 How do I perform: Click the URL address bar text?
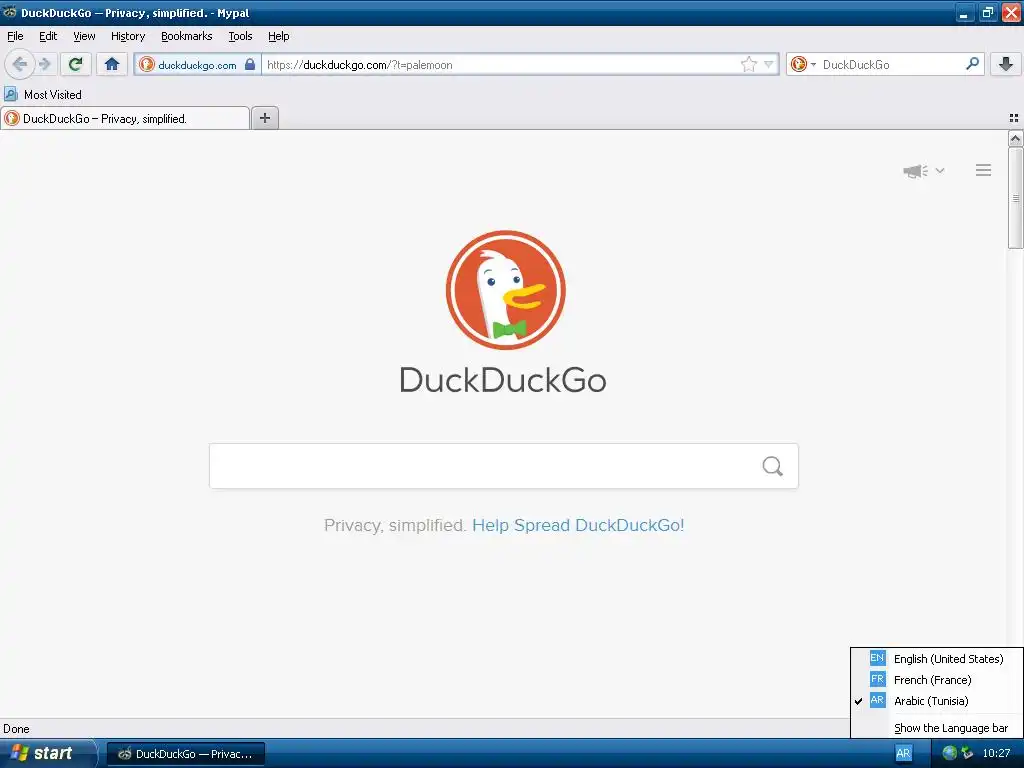(360, 65)
